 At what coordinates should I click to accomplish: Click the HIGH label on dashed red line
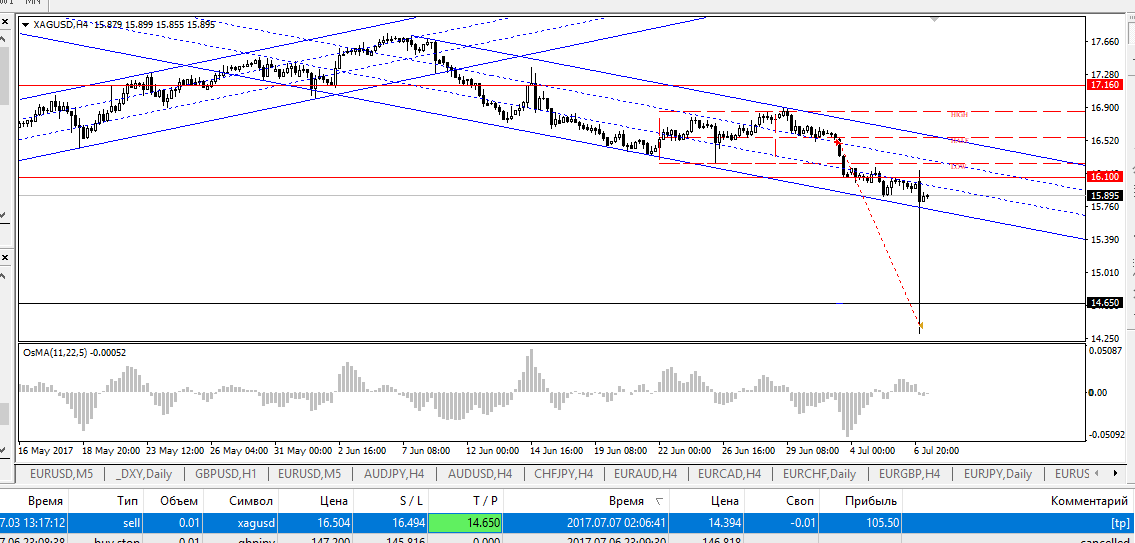tap(959, 114)
